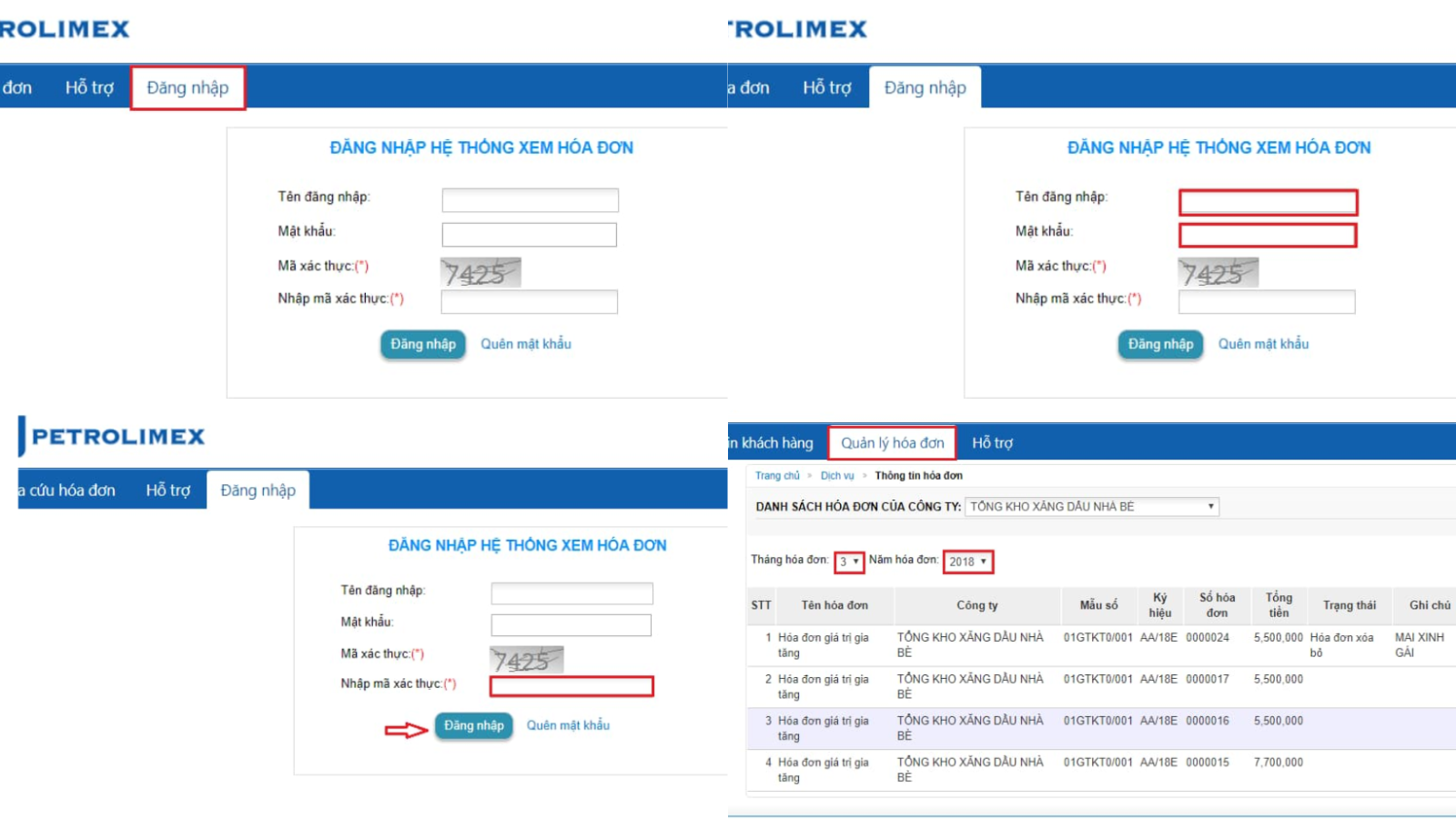Follow the Quên mật khẩu link in the top-right form

pos(1264,344)
